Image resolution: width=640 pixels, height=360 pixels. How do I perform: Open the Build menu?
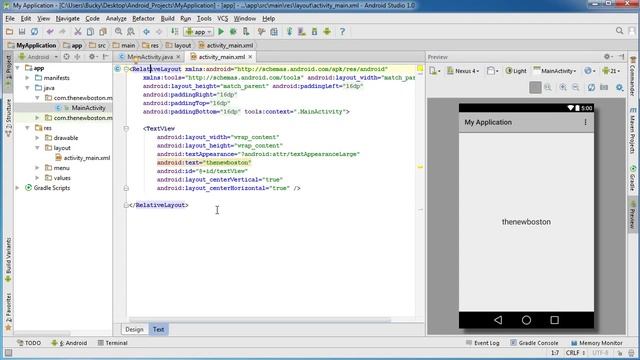(x=167, y=19)
